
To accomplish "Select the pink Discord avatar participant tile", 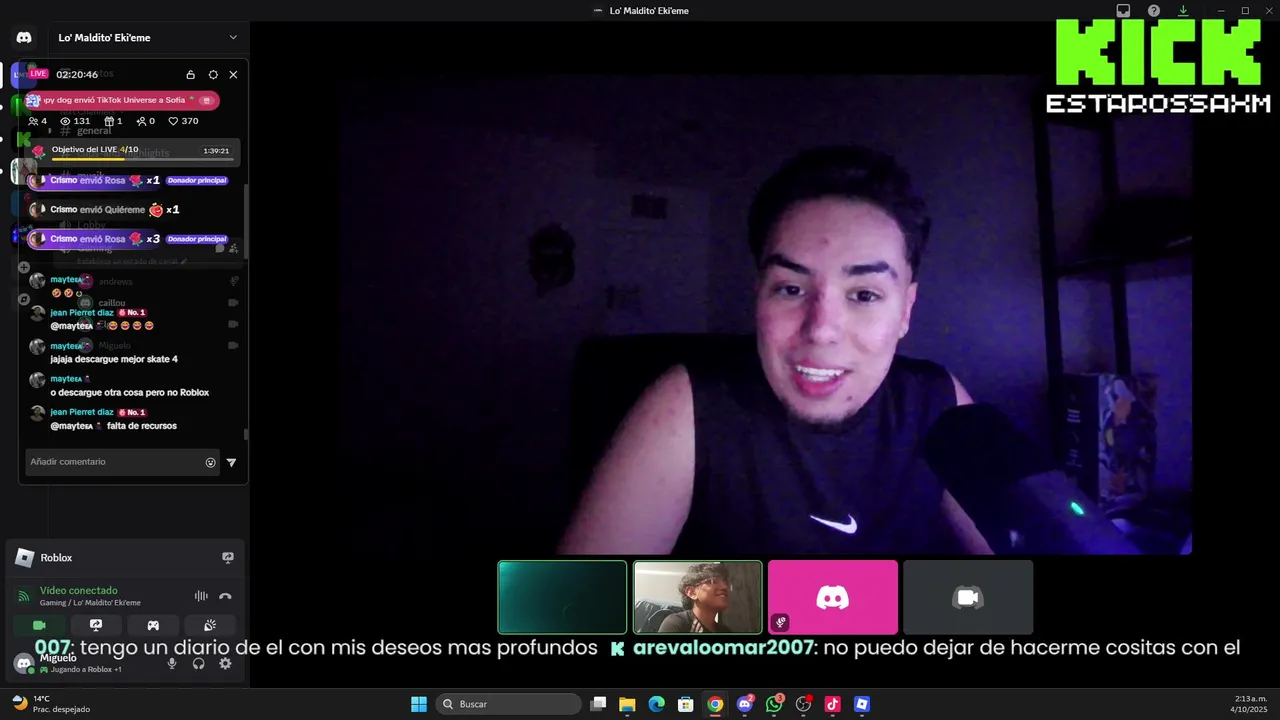I will point(833,597).
